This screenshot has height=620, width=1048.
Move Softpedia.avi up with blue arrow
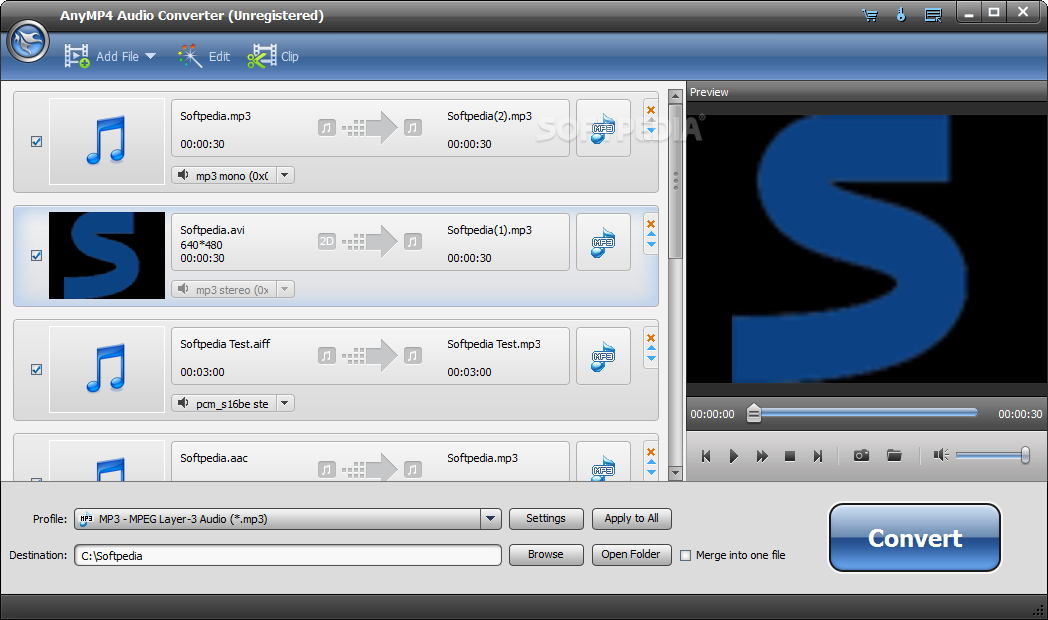tap(651, 235)
